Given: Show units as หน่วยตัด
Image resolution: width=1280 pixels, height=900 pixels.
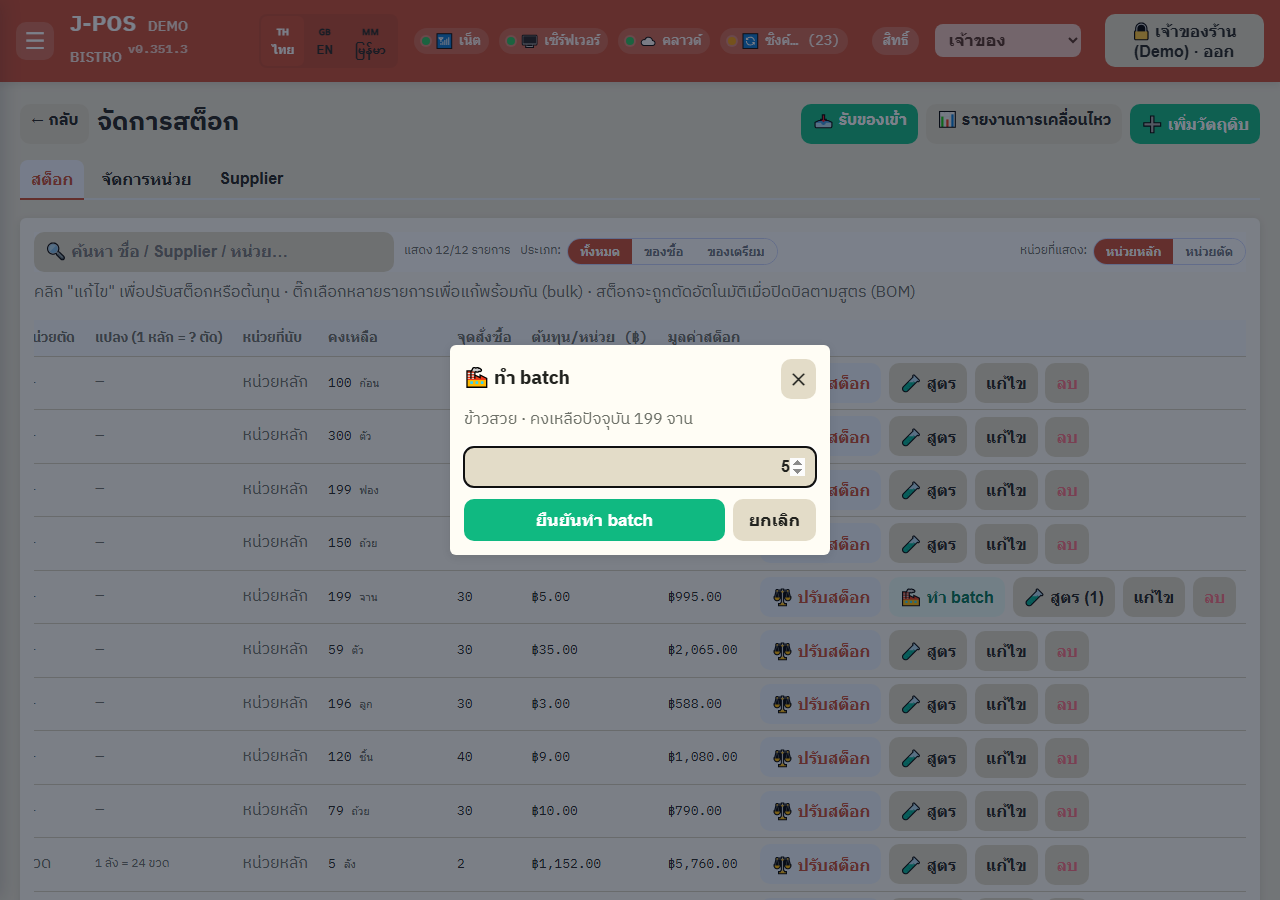Looking at the screenshot, I should [1209, 251].
